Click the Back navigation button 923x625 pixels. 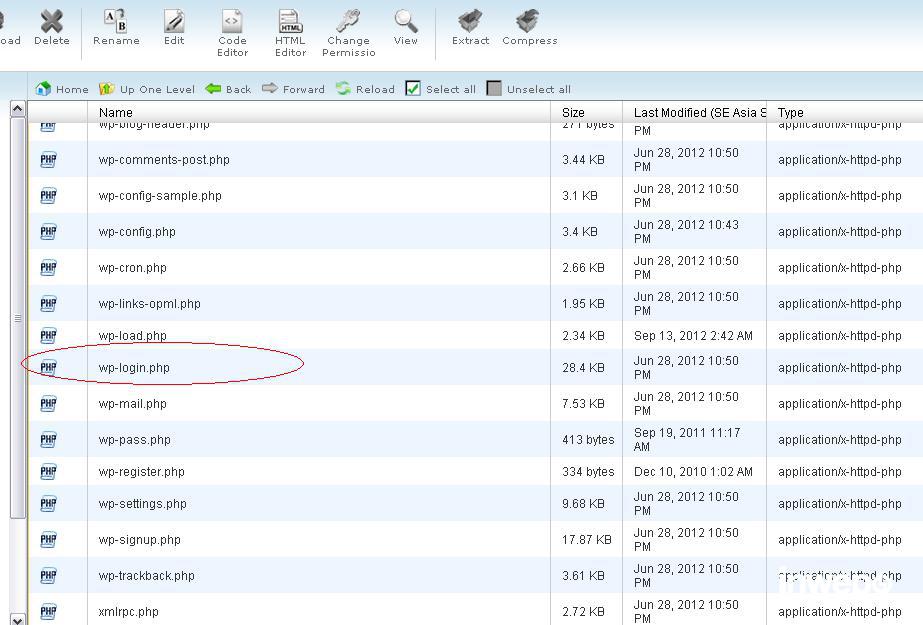(x=228, y=89)
